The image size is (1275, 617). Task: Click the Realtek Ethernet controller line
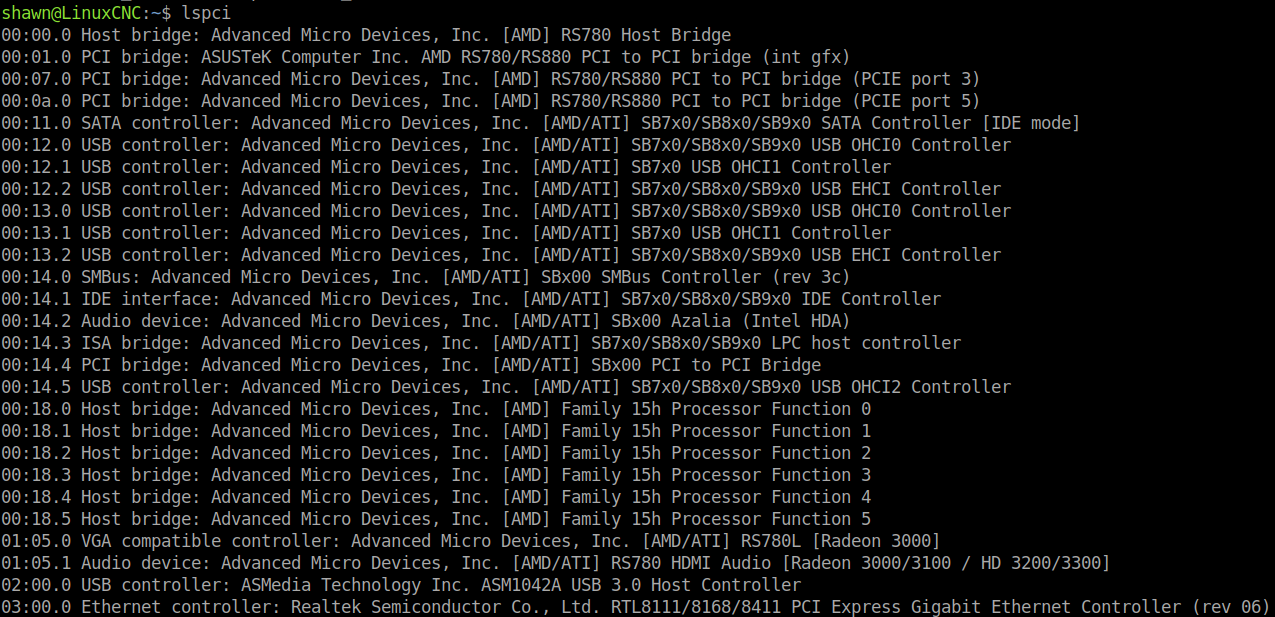pyautogui.click(x=636, y=607)
